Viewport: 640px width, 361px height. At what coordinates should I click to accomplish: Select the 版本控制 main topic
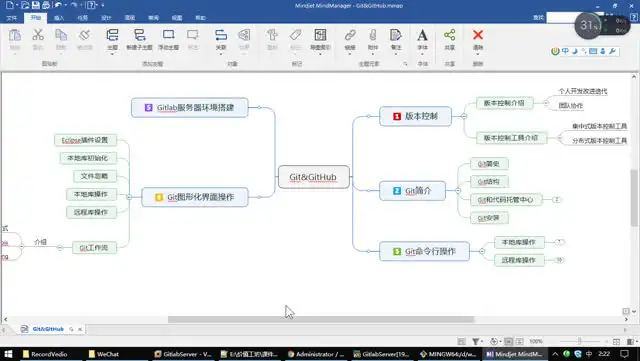(416, 116)
